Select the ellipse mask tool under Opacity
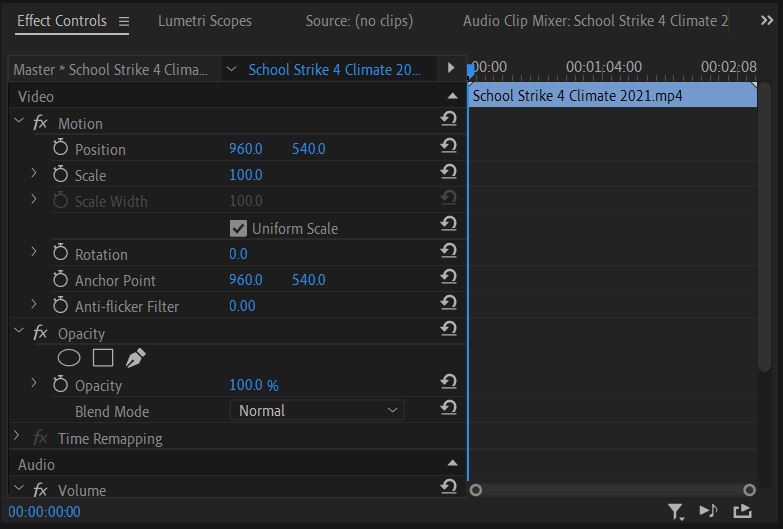Viewport: 783px width, 529px height. [69, 358]
